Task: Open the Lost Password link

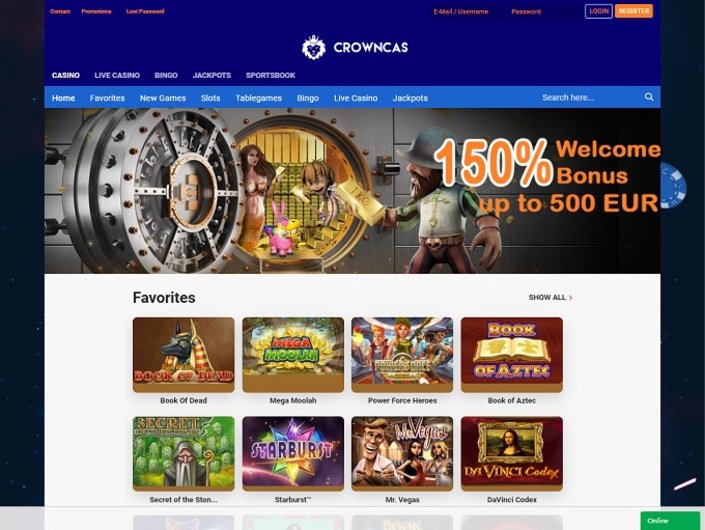Action: (145, 11)
